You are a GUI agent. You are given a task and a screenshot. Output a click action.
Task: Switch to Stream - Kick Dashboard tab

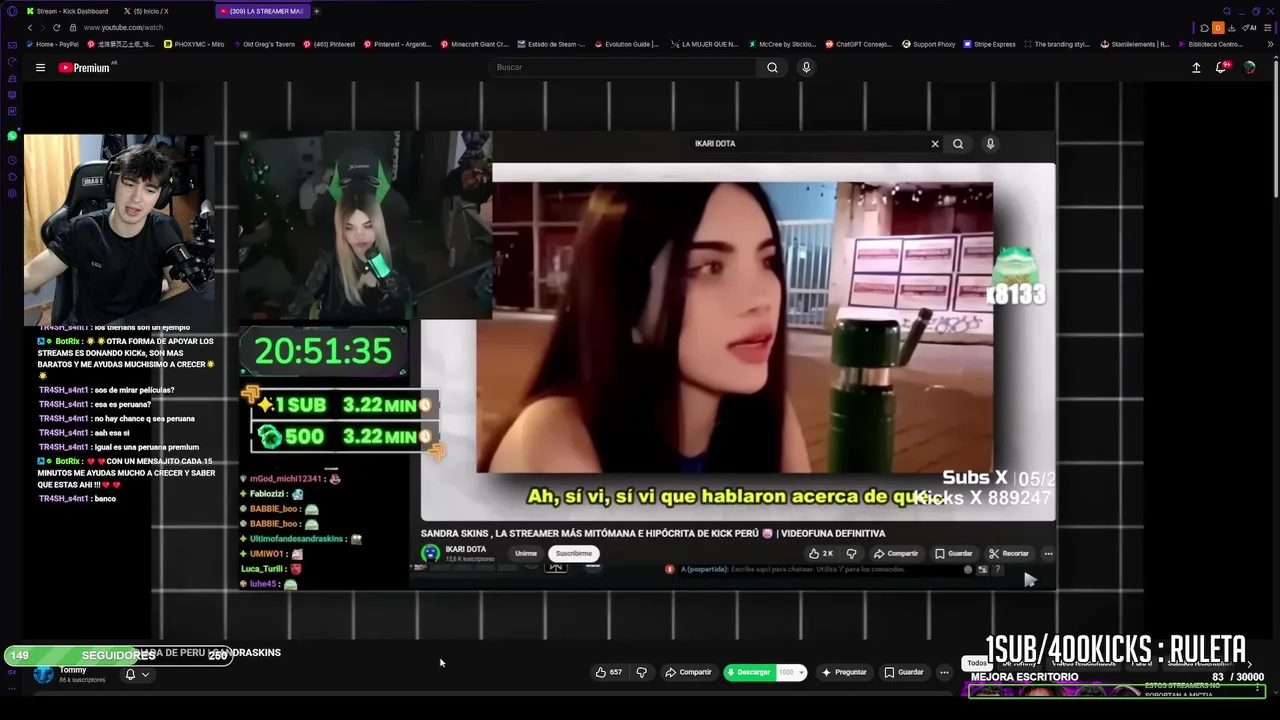point(66,11)
